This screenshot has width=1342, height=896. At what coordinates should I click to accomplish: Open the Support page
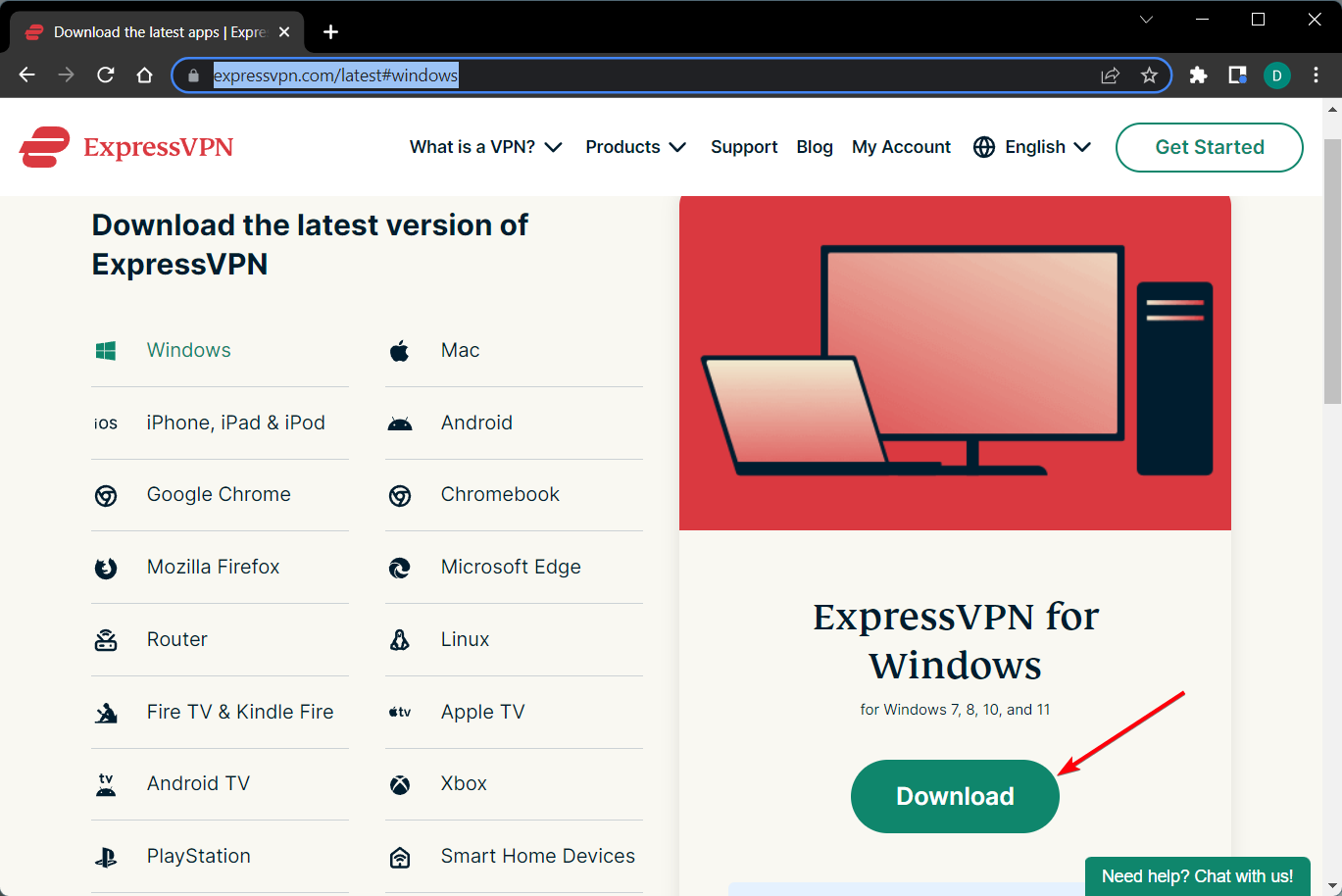click(744, 146)
